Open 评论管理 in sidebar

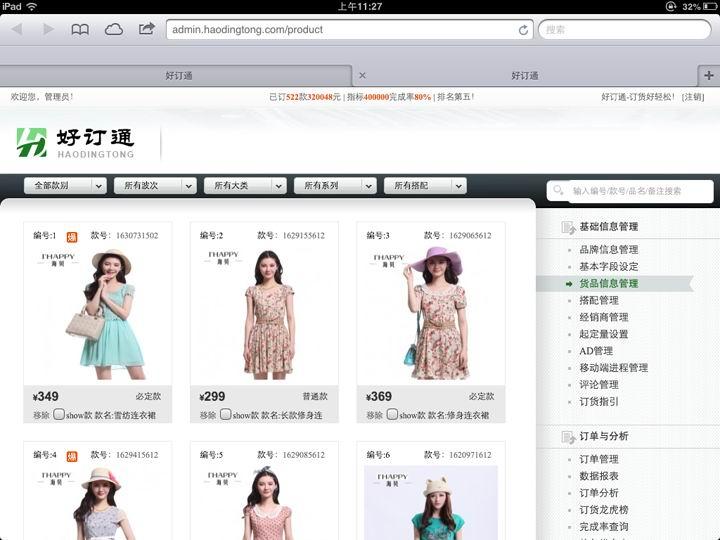599,385
